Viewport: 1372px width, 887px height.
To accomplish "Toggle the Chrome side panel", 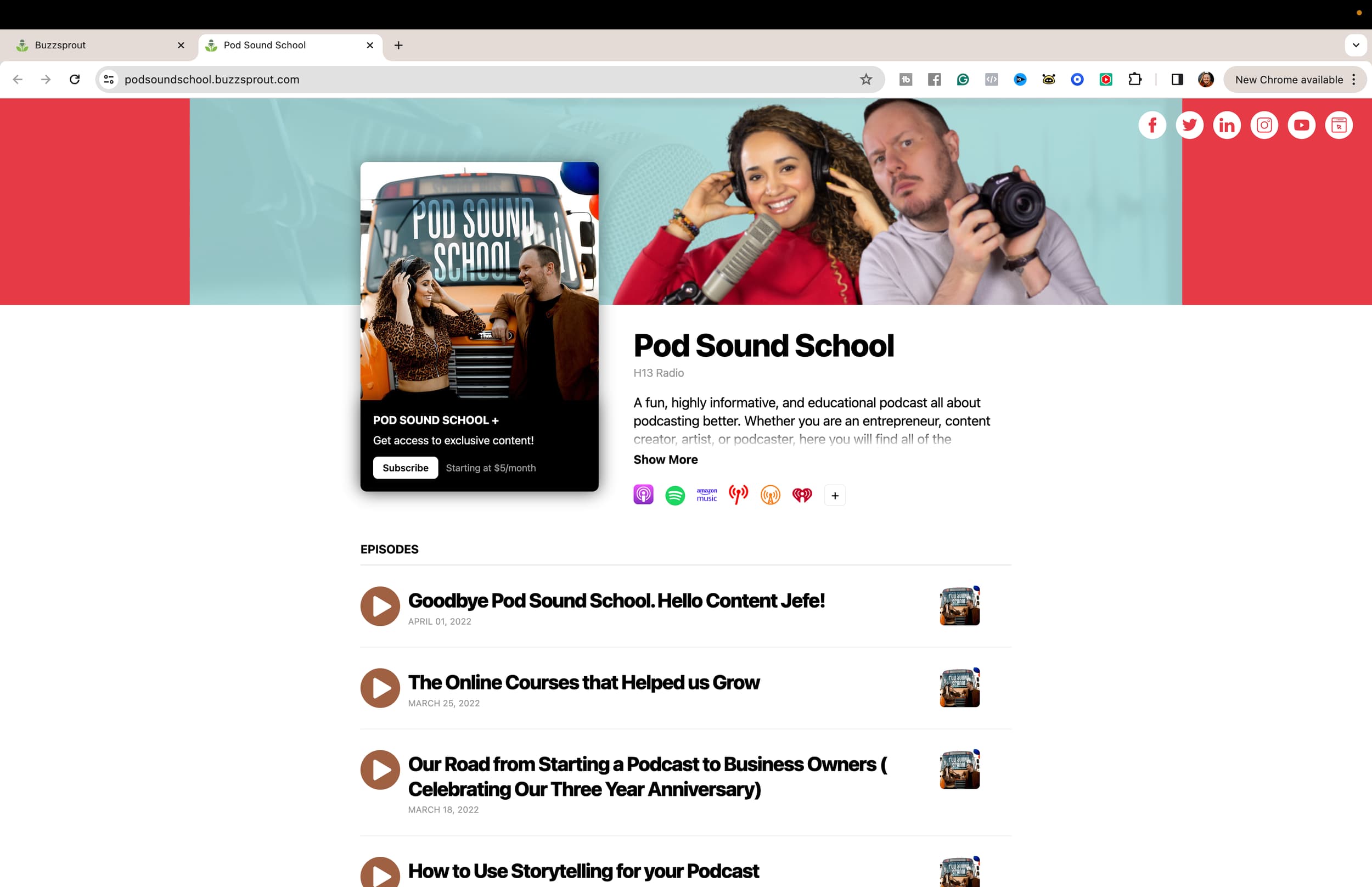I will pyautogui.click(x=1177, y=80).
